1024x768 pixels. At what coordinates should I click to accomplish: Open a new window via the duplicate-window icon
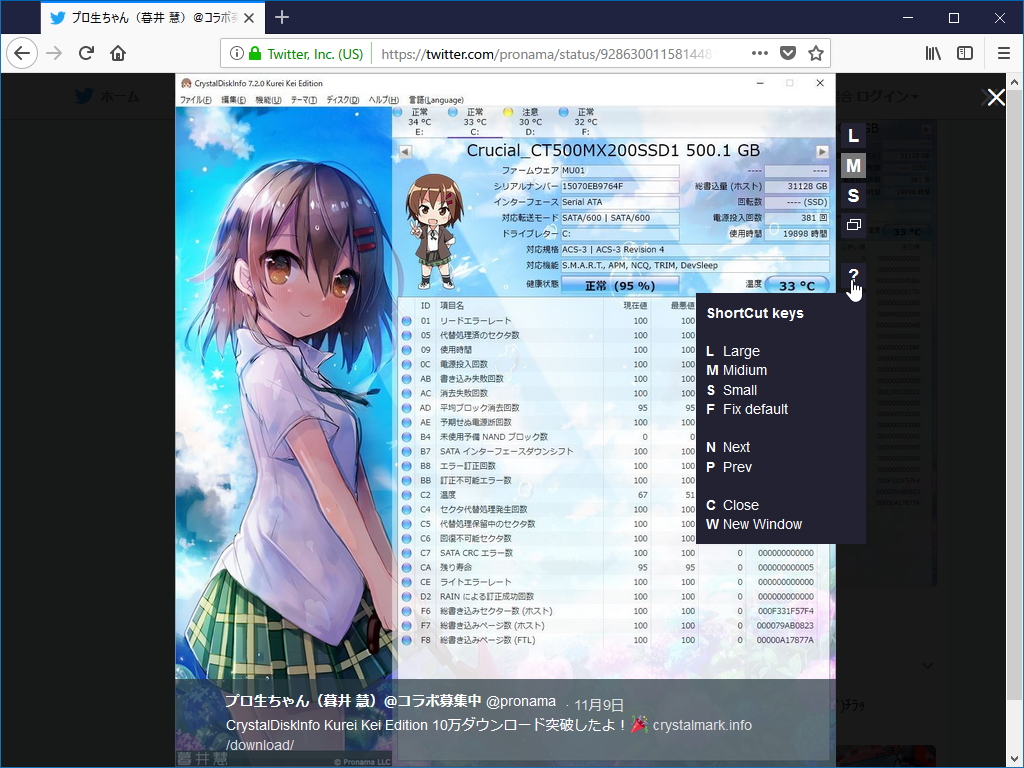(x=853, y=224)
